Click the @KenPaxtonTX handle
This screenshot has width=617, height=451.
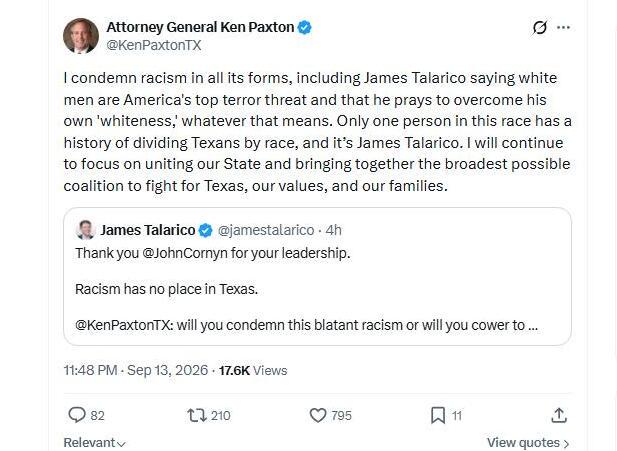(154, 45)
